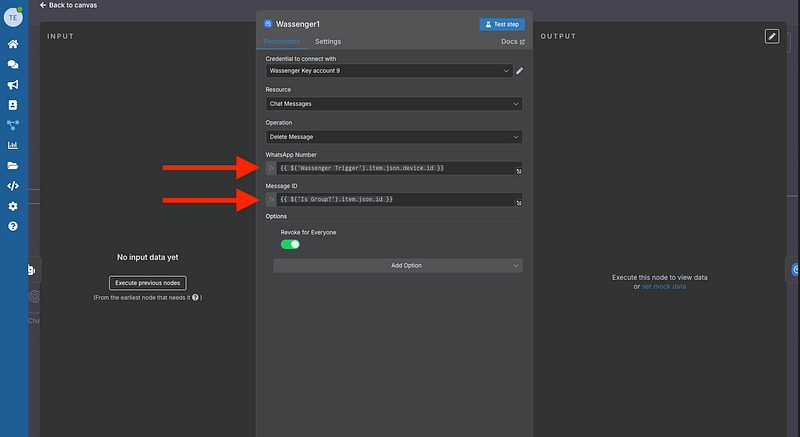Viewport: 800px width, 437px height.
Task: Open the Analytics chart icon
Action: (x=13, y=145)
